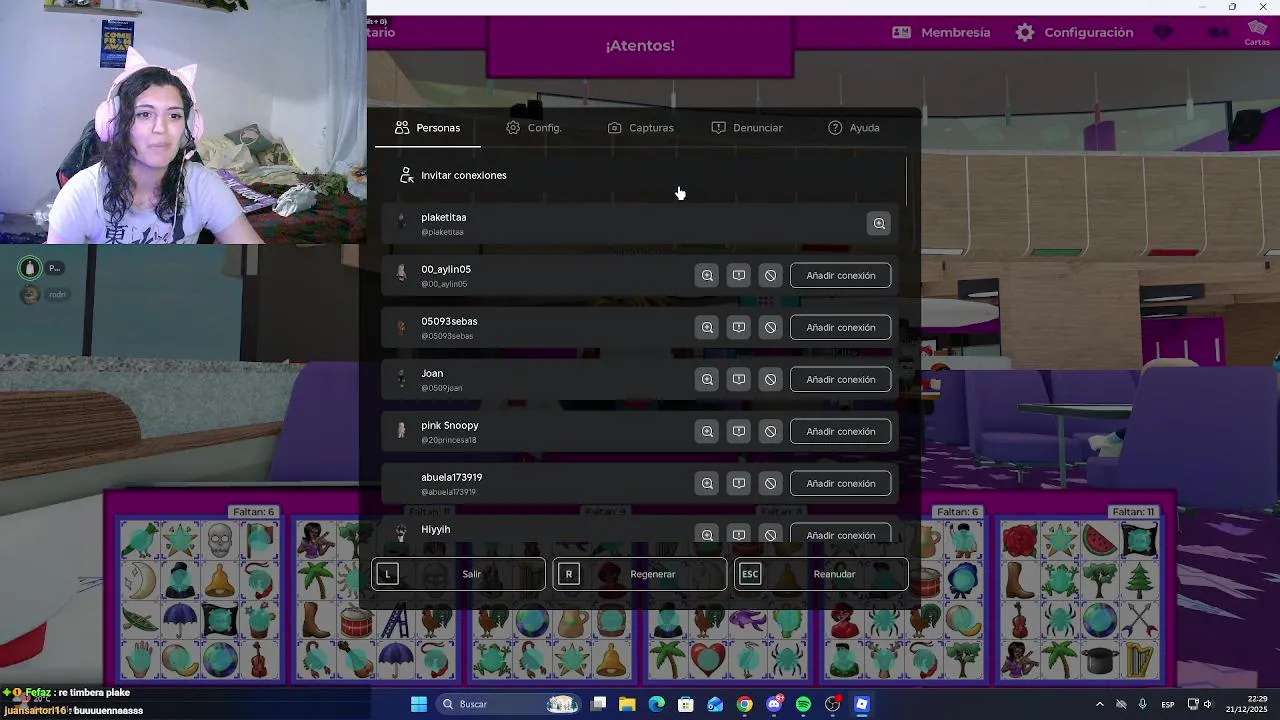Image resolution: width=1280 pixels, height=720 pixels.
Task: Add pink Snoopy as connection
Action: click(840, 431)
